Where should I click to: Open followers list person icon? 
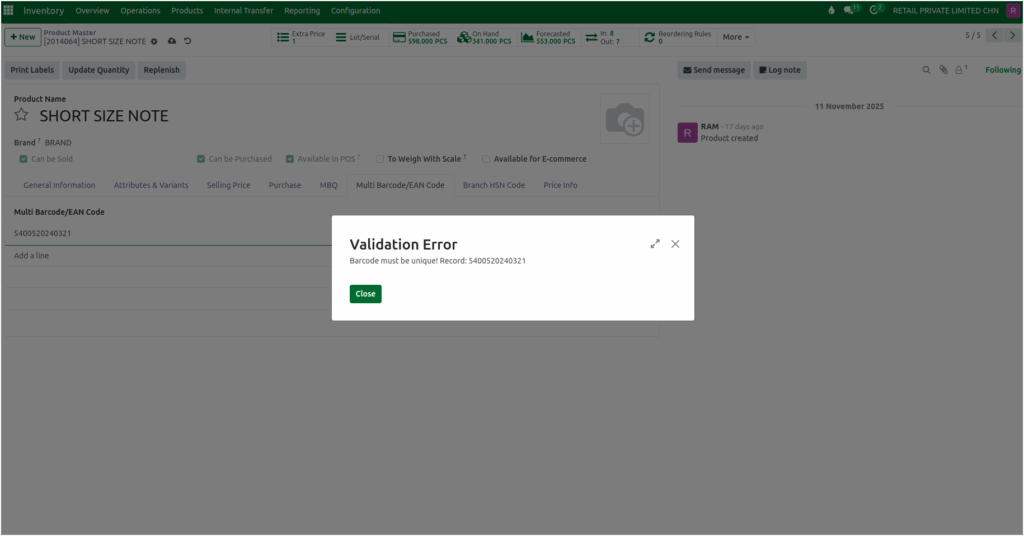[x=961, y=69]
